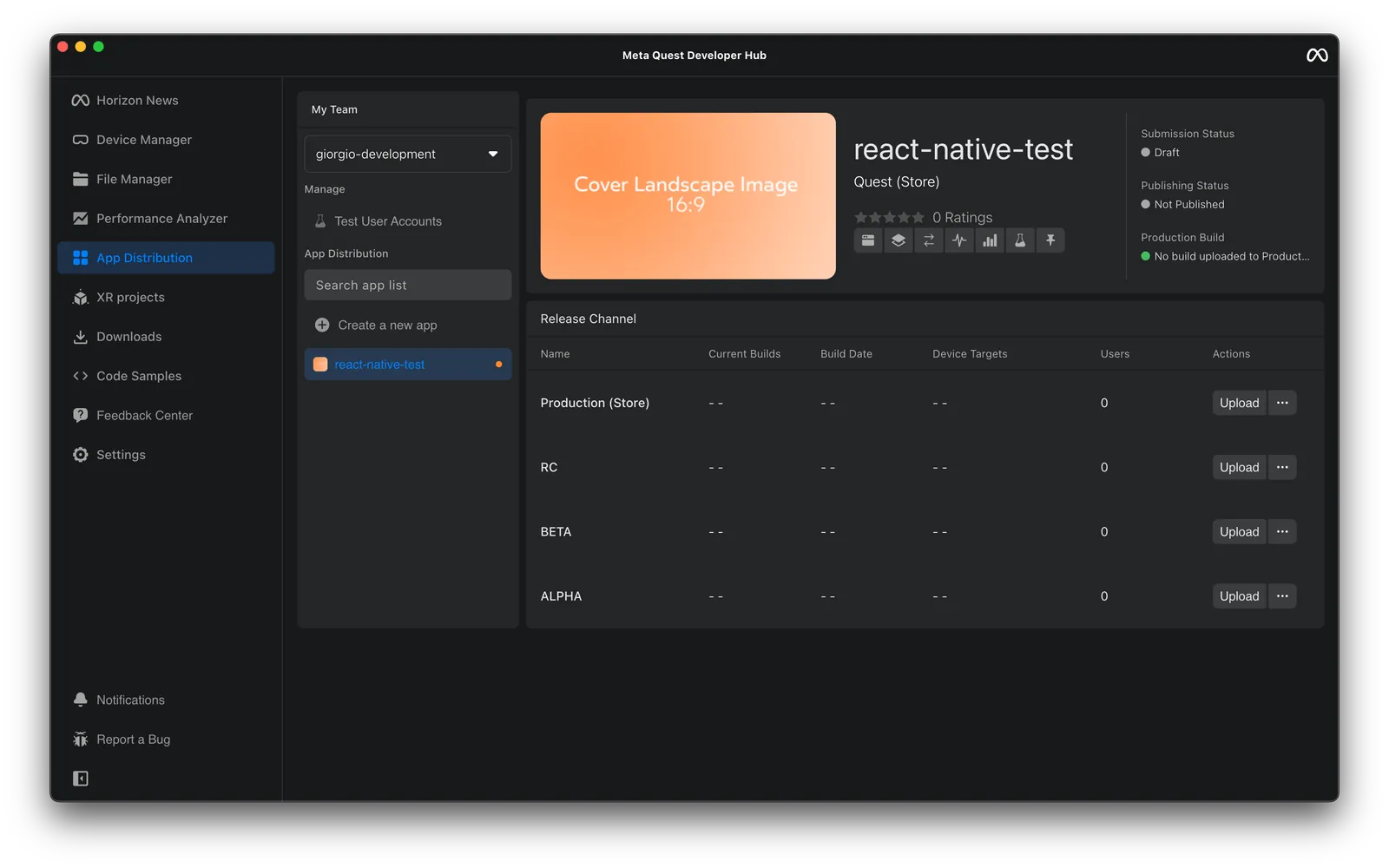Click Upload for Production (Store) channel
Viewport: 1389px width, 868px height.
click(1239, 403)
